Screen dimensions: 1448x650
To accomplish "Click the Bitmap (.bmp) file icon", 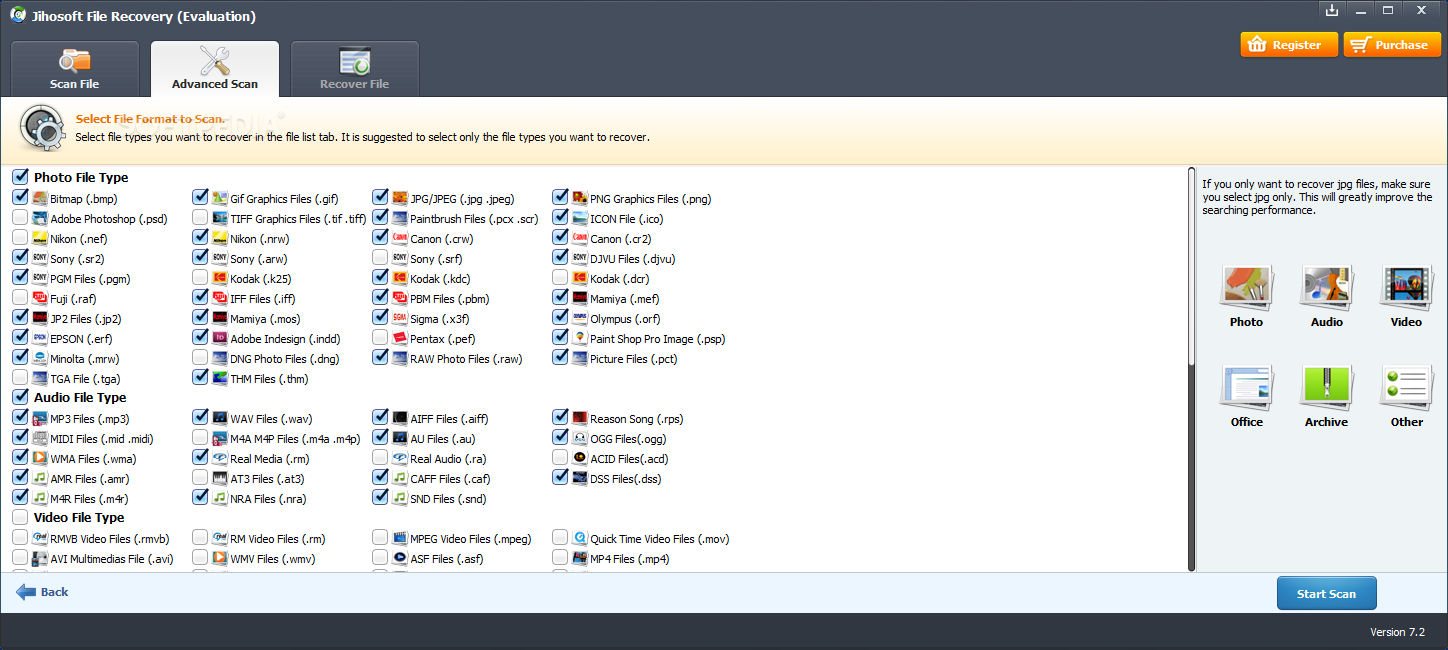I will 40,198.
